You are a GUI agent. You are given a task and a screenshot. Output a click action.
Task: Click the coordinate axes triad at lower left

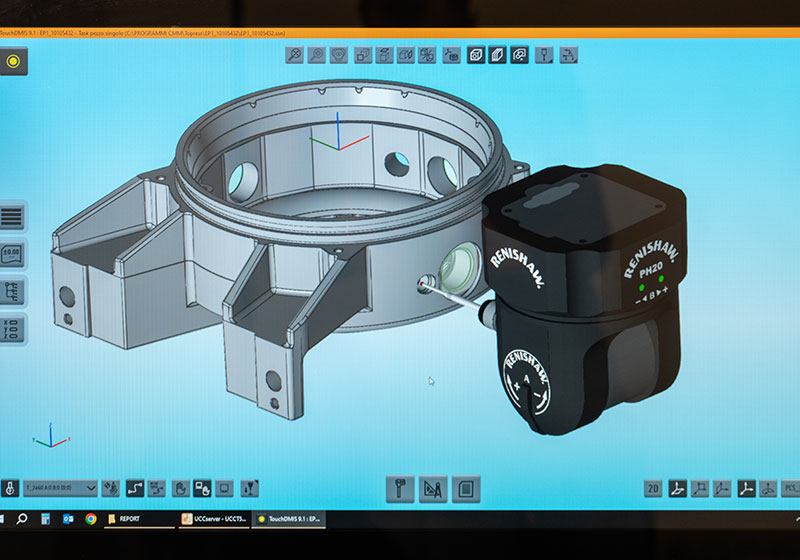[x=51, y=436]
